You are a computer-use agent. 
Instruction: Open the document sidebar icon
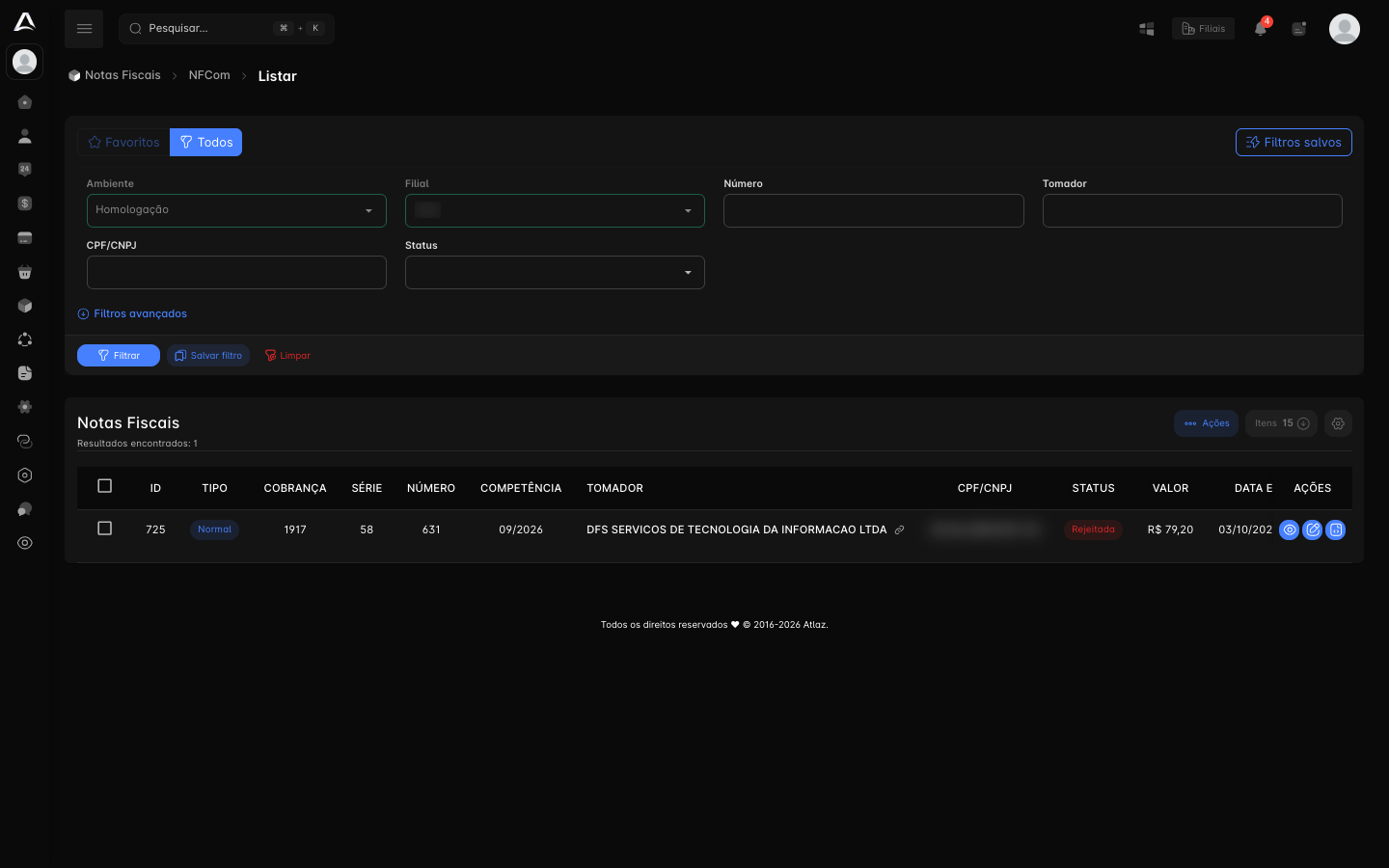25,373
